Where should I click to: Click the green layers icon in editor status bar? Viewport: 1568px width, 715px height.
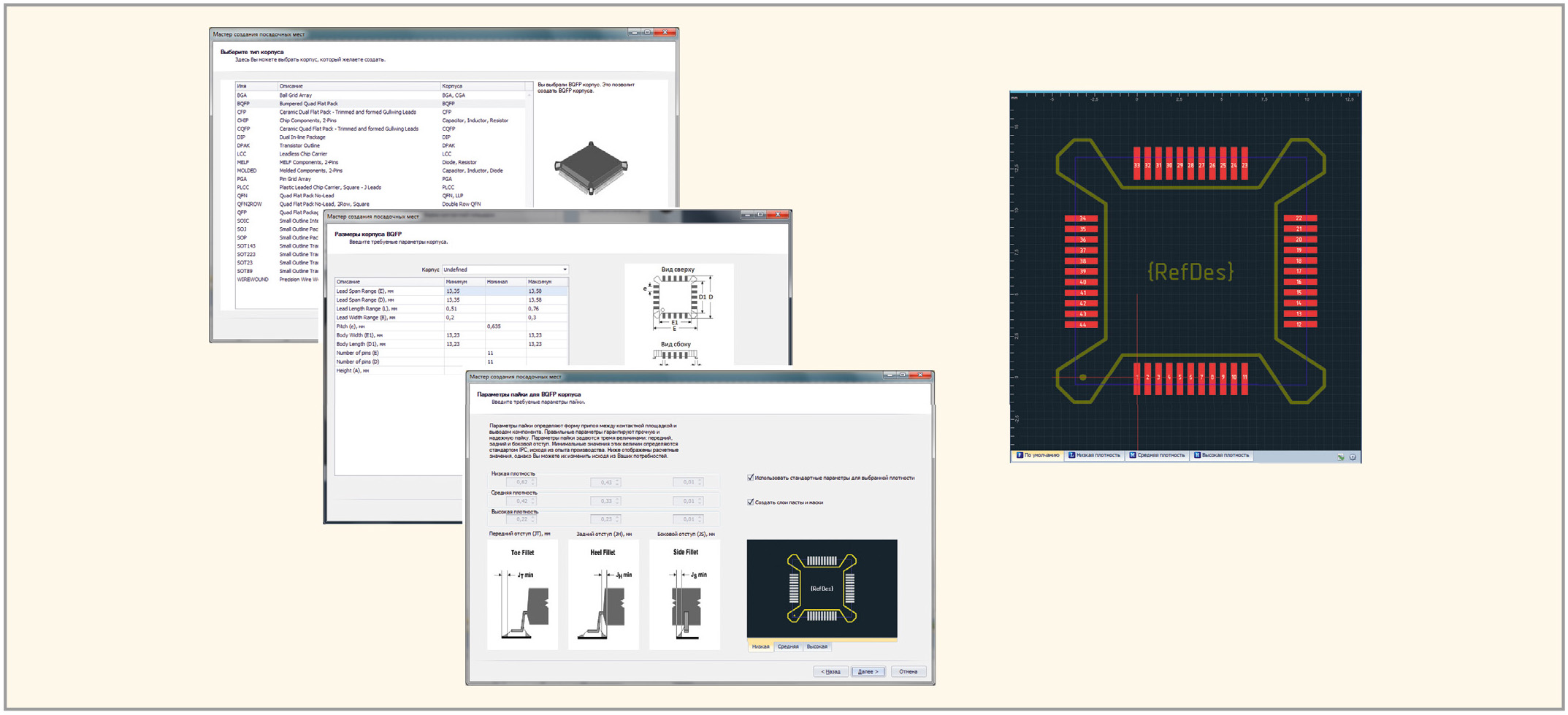(x=1341, y=457)
